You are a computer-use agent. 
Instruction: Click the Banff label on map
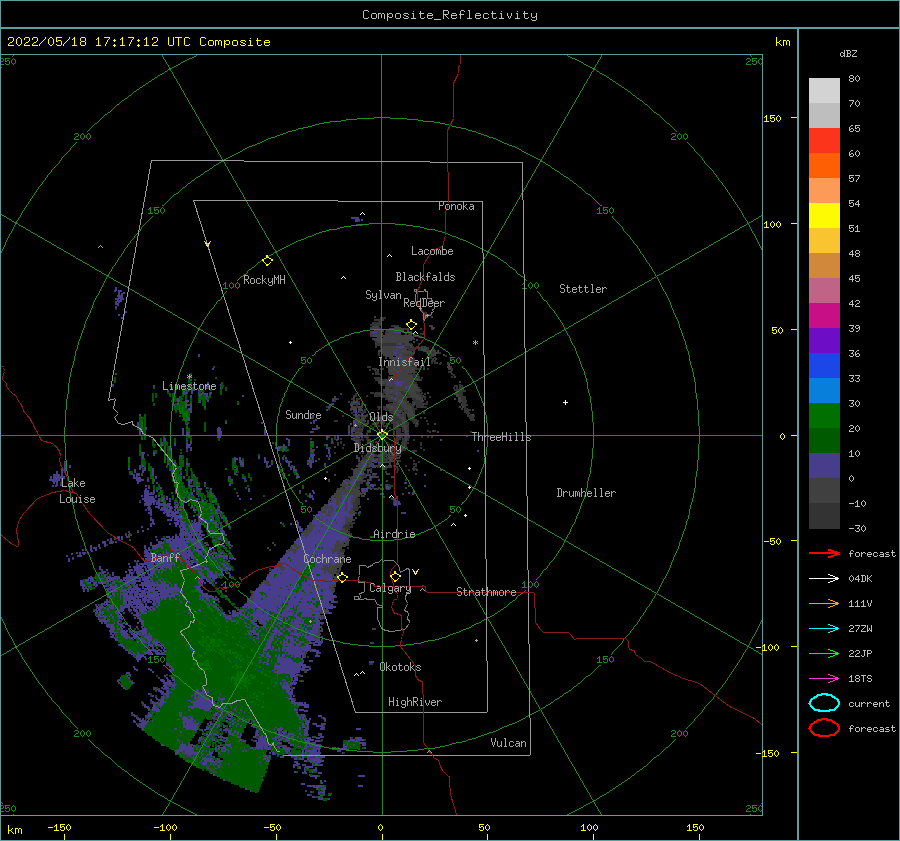point(165,558)
